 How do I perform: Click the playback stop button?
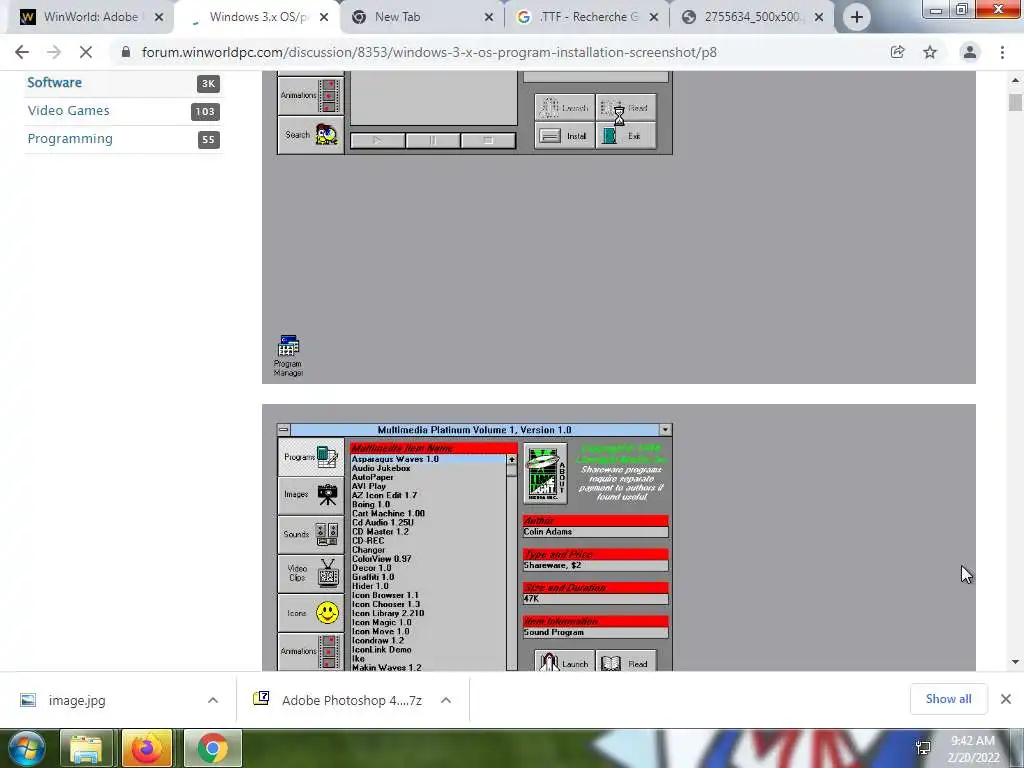[488, 140]
